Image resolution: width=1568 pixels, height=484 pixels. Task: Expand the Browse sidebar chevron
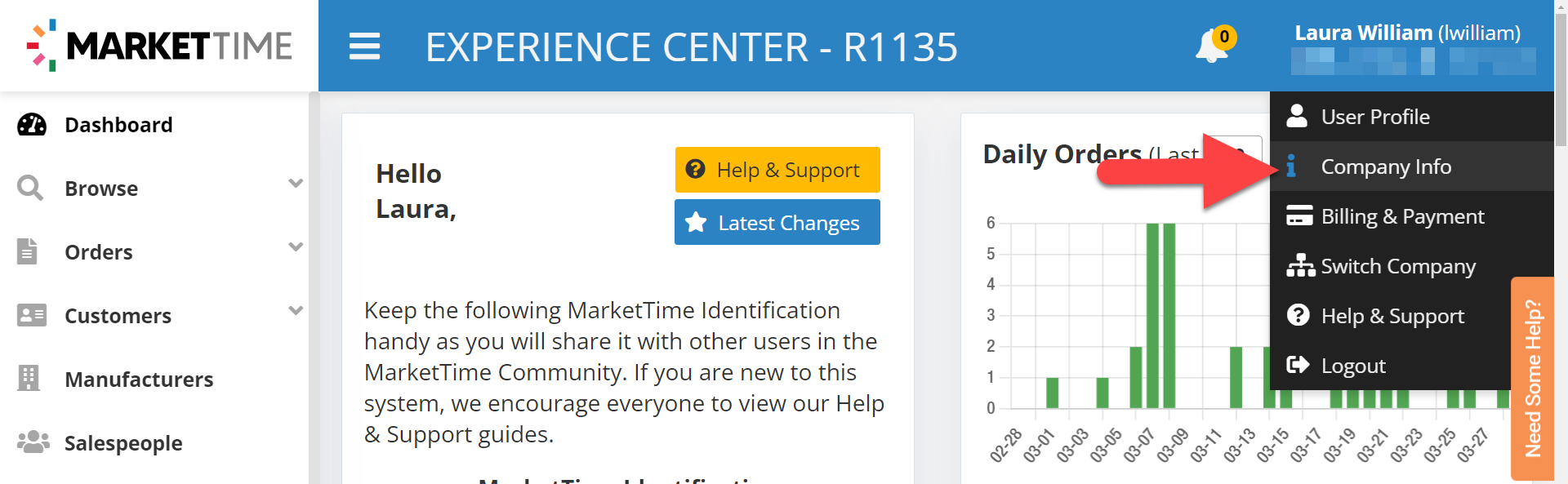(296, 184)
